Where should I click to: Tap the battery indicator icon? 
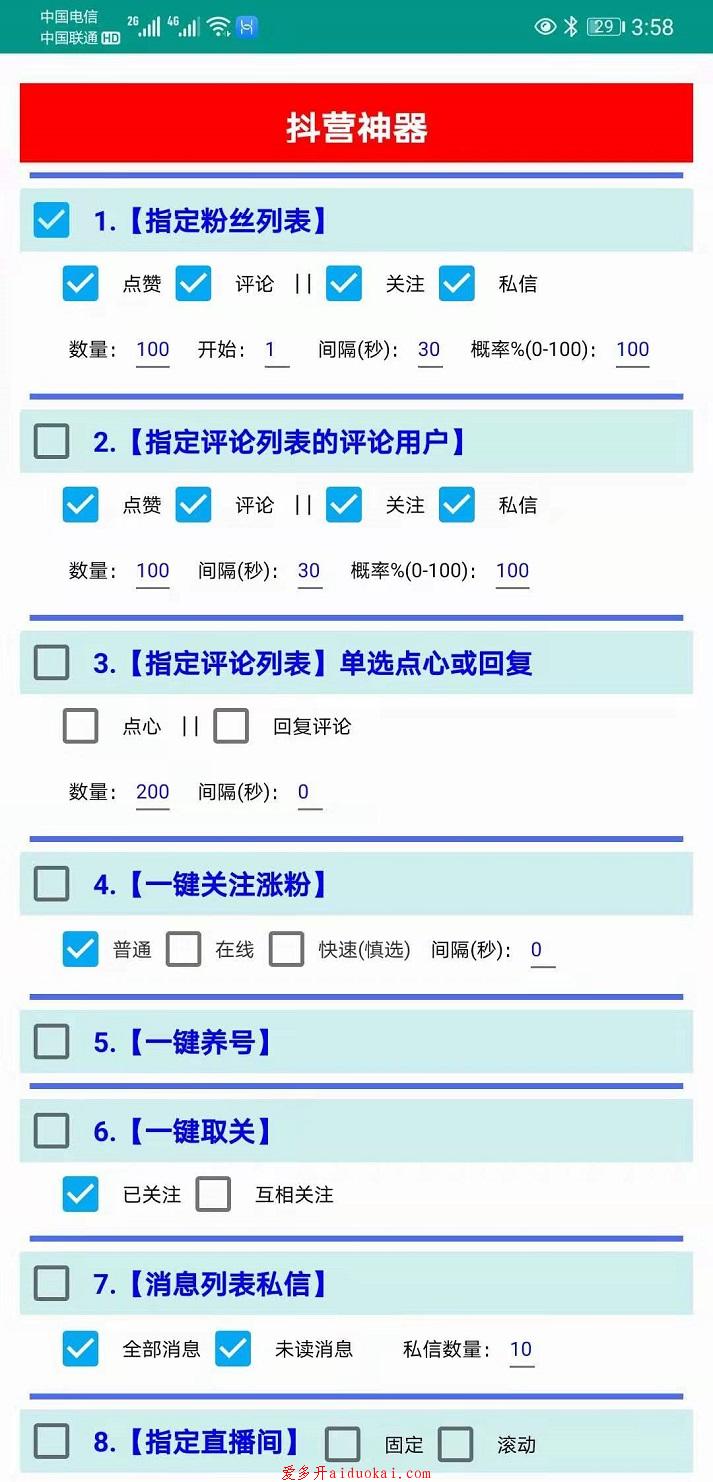pyautogui.click(x=605, y=27)
